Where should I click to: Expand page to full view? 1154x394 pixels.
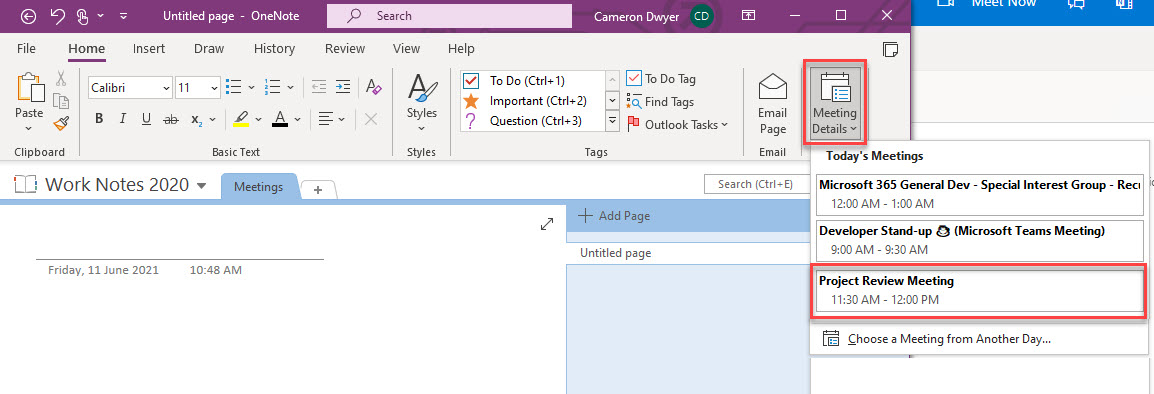point(547,224)
